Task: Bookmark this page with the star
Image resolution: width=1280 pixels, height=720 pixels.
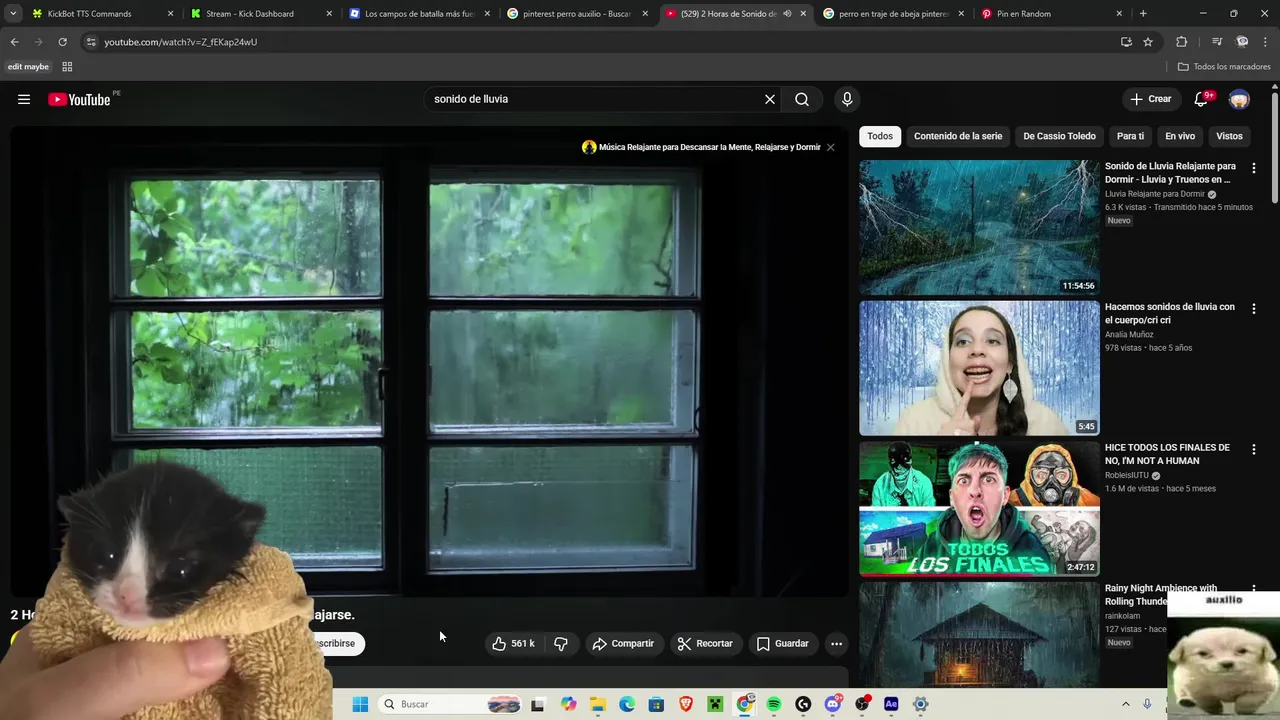Action: [1148, 42]
